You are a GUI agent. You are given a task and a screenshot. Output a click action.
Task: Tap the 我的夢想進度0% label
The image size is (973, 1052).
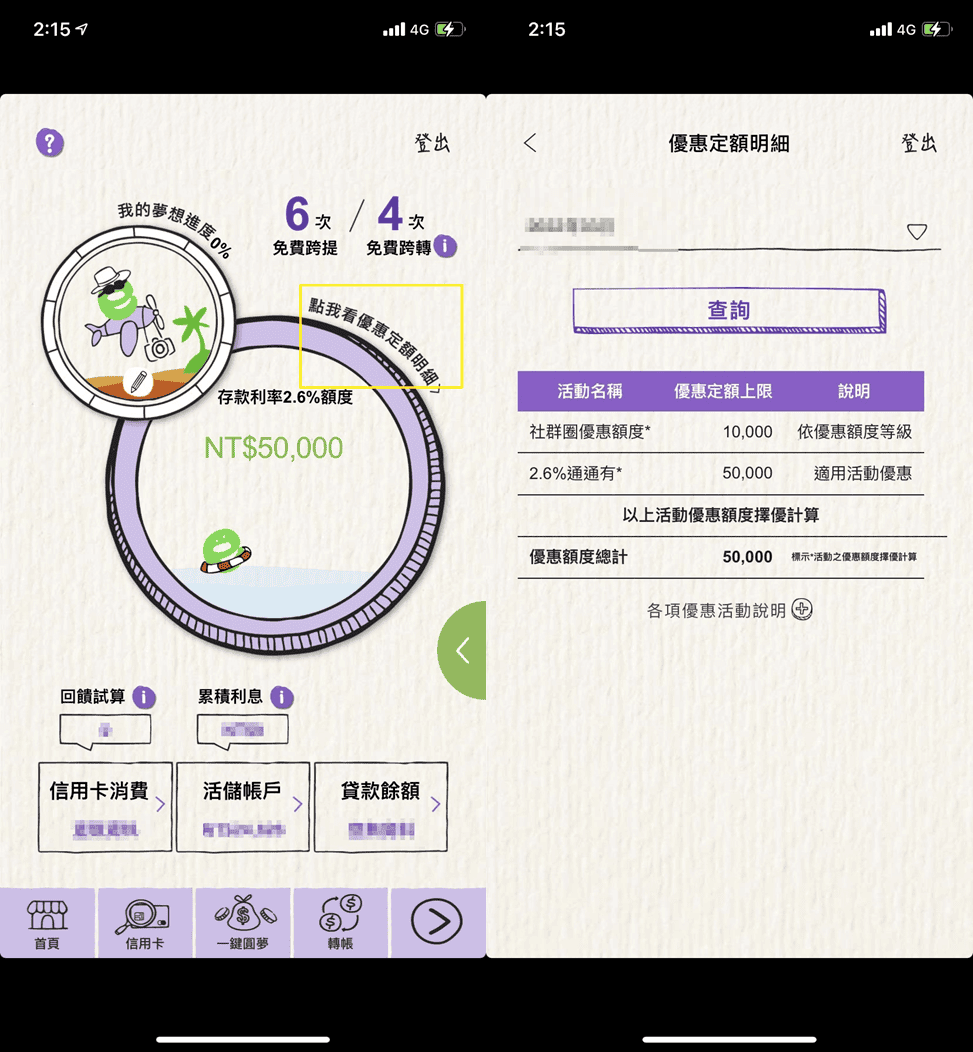tap(175, 229)
